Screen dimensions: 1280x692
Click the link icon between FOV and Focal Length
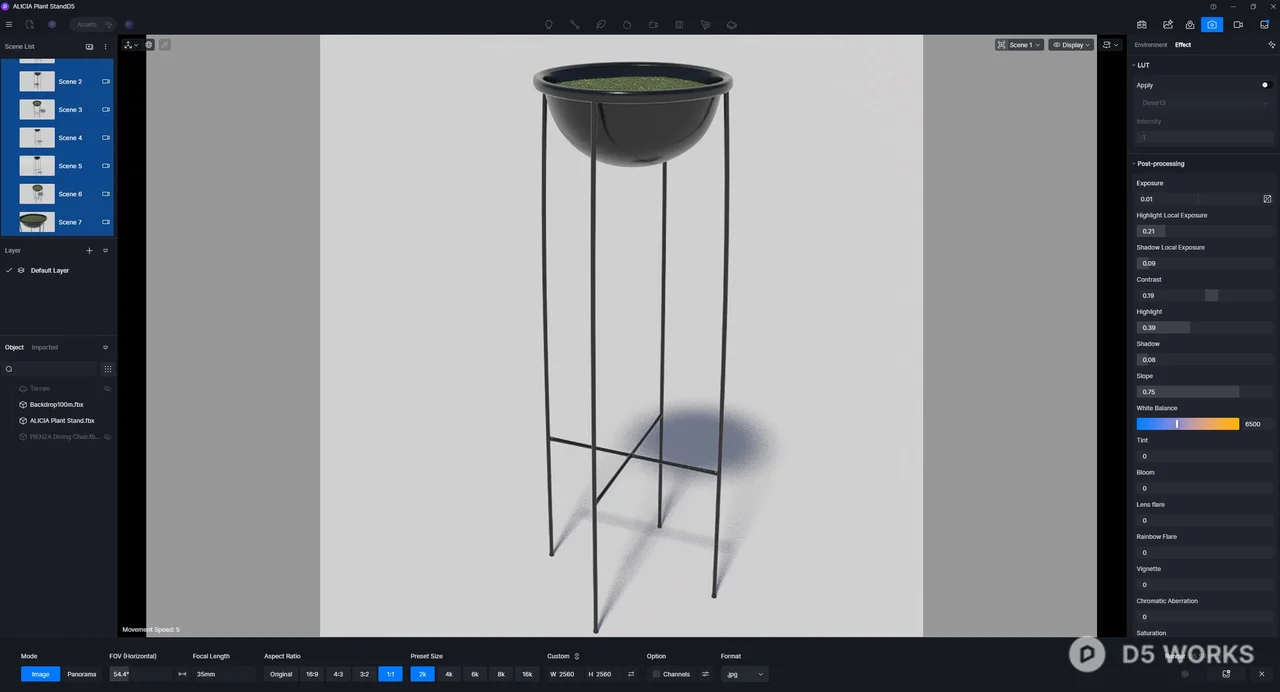click(182, 674)
